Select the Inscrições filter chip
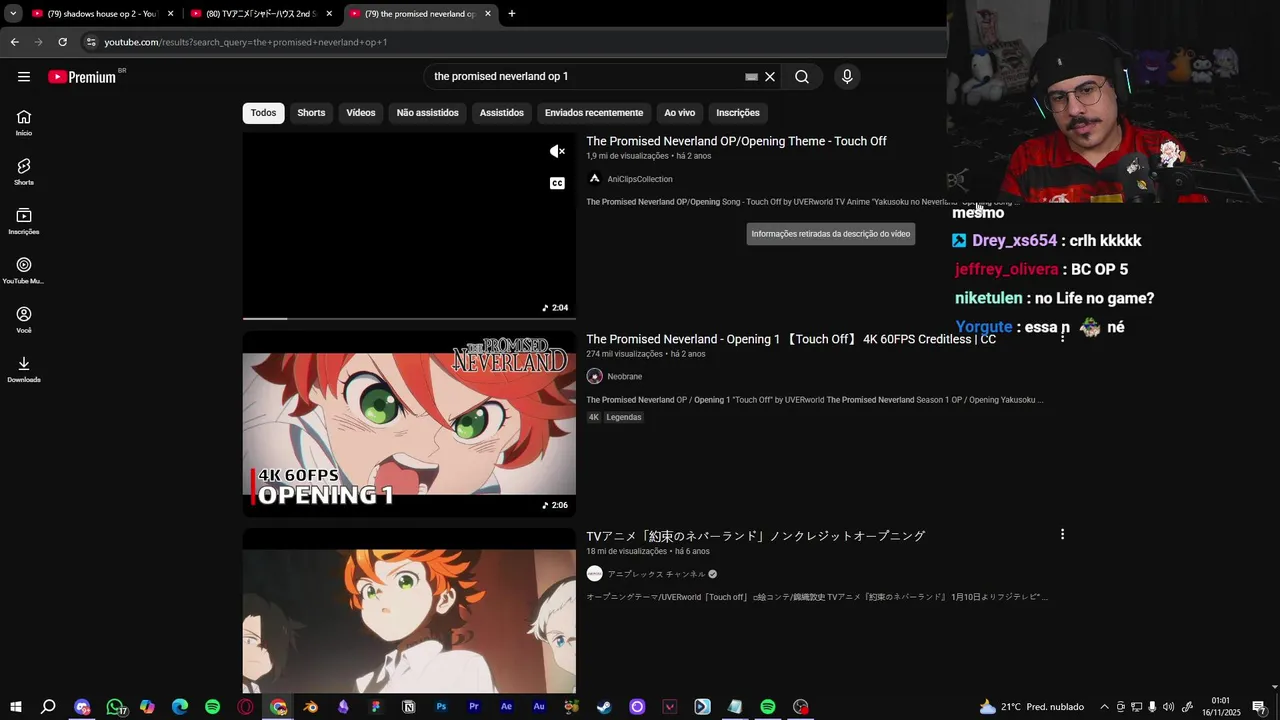 [x=738, y=113]
